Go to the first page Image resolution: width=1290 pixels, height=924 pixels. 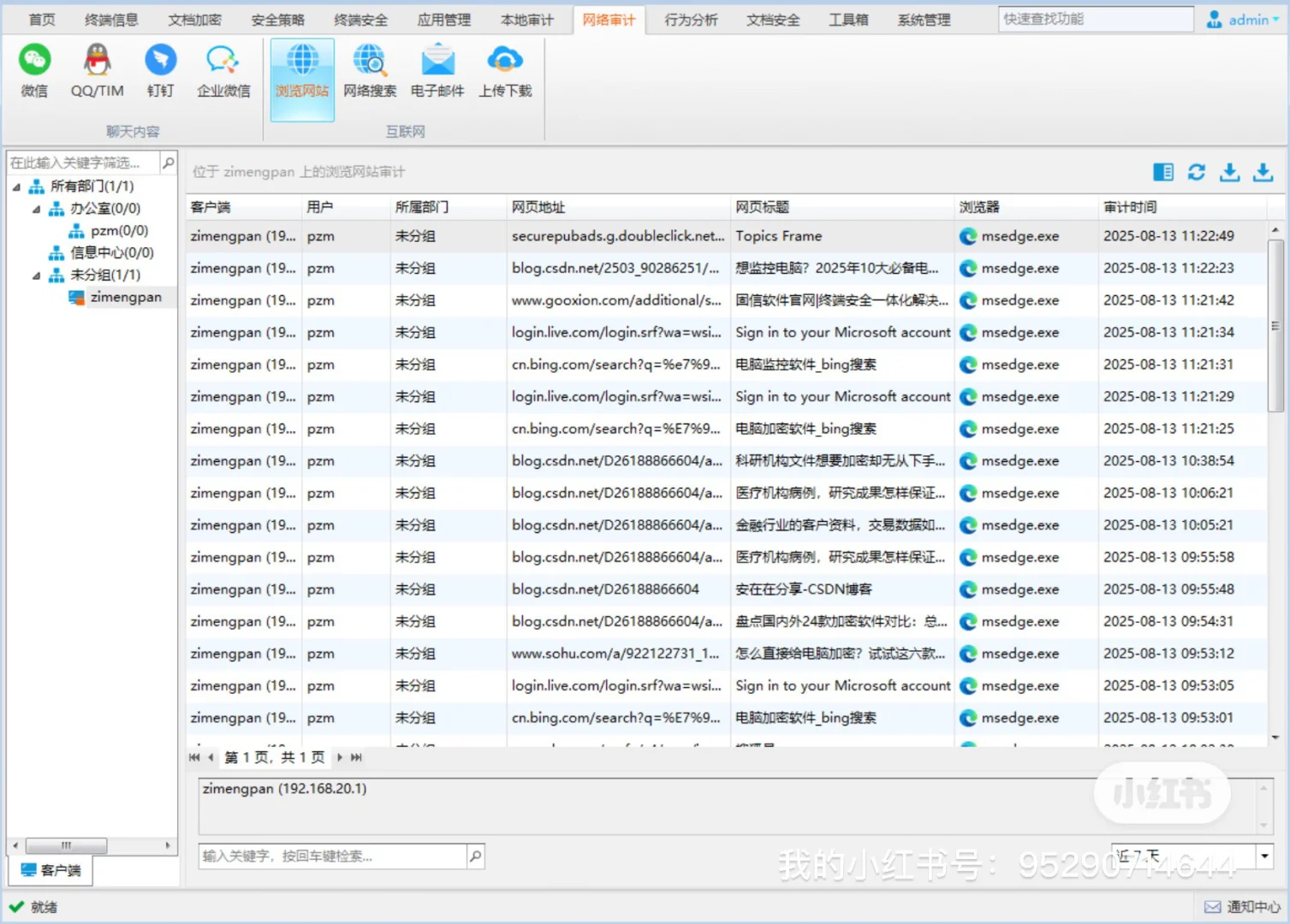[194, 757]
